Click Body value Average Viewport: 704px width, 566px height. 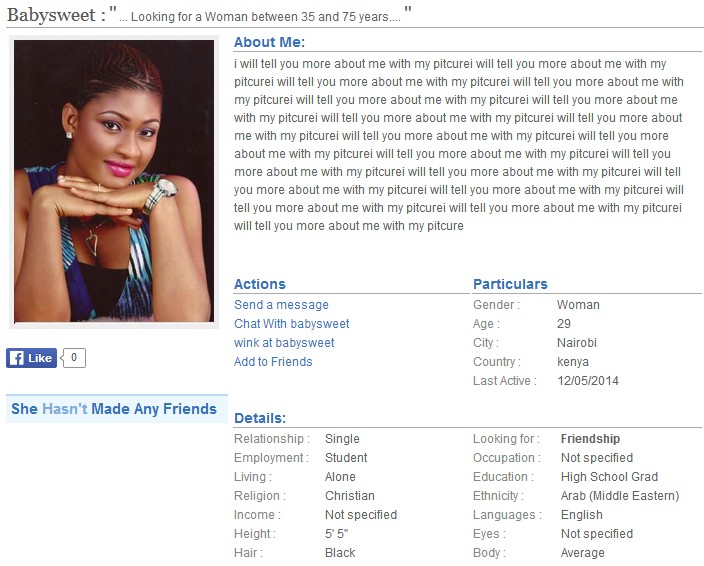(x=583, y=553)
